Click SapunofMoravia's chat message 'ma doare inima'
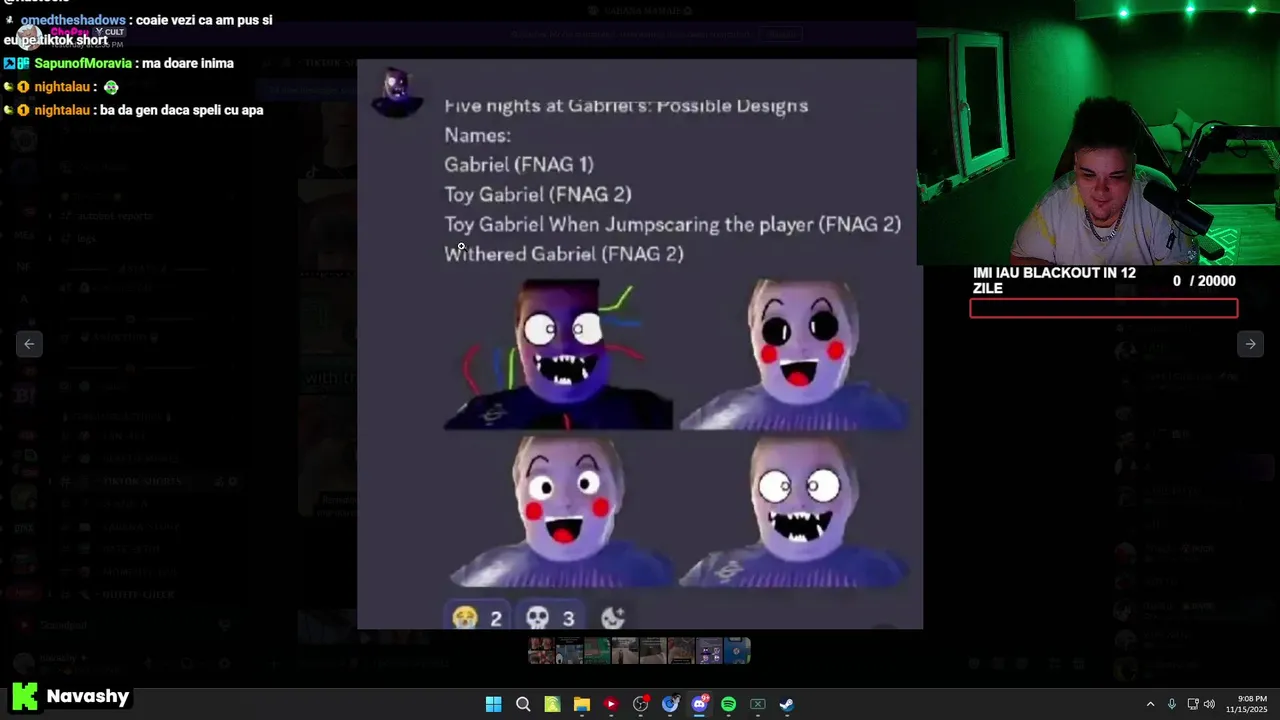Viewport: 1280px width, 720px height. point(188,63)
